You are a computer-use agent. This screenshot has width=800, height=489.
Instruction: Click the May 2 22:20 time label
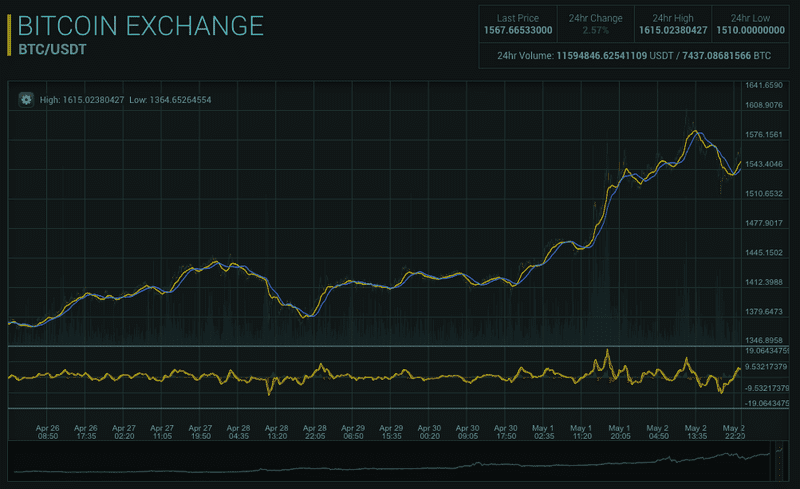tap(734, 432)
